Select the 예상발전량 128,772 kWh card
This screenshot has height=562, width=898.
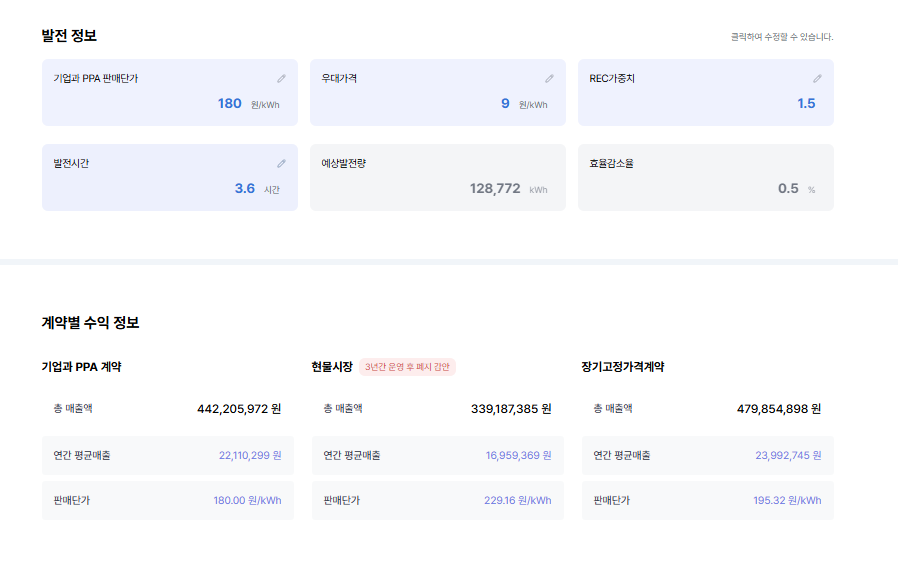[x=438, y=178]
